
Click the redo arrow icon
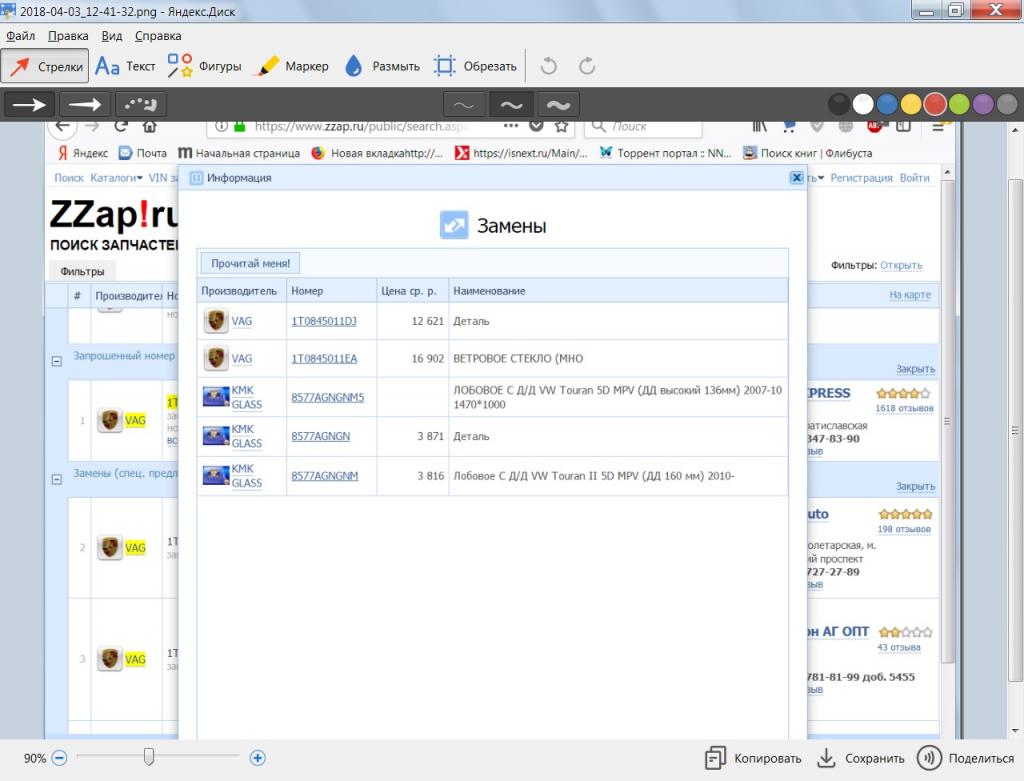[587, 66]
